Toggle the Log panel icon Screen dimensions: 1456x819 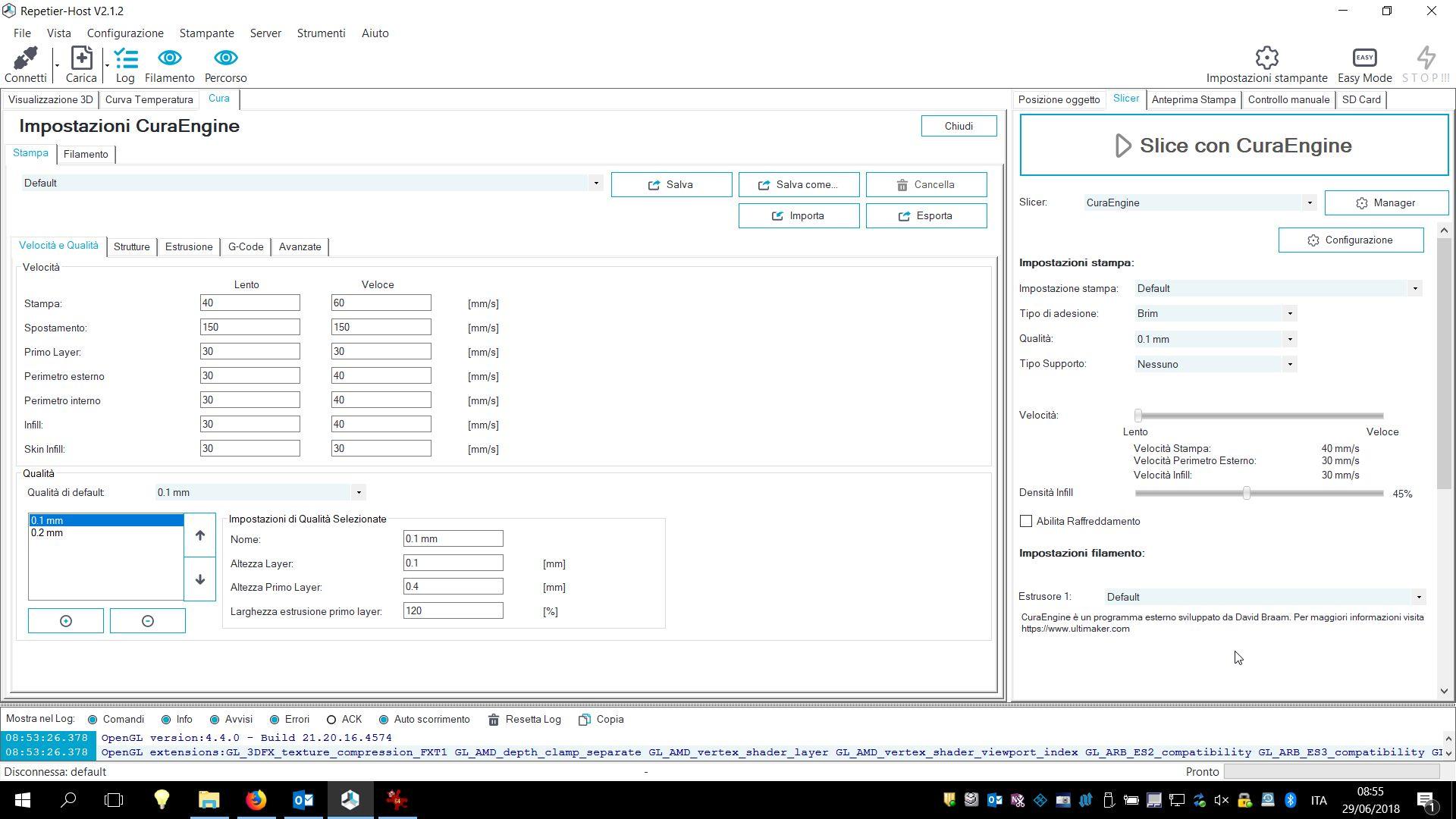click(x=125, y=58)
